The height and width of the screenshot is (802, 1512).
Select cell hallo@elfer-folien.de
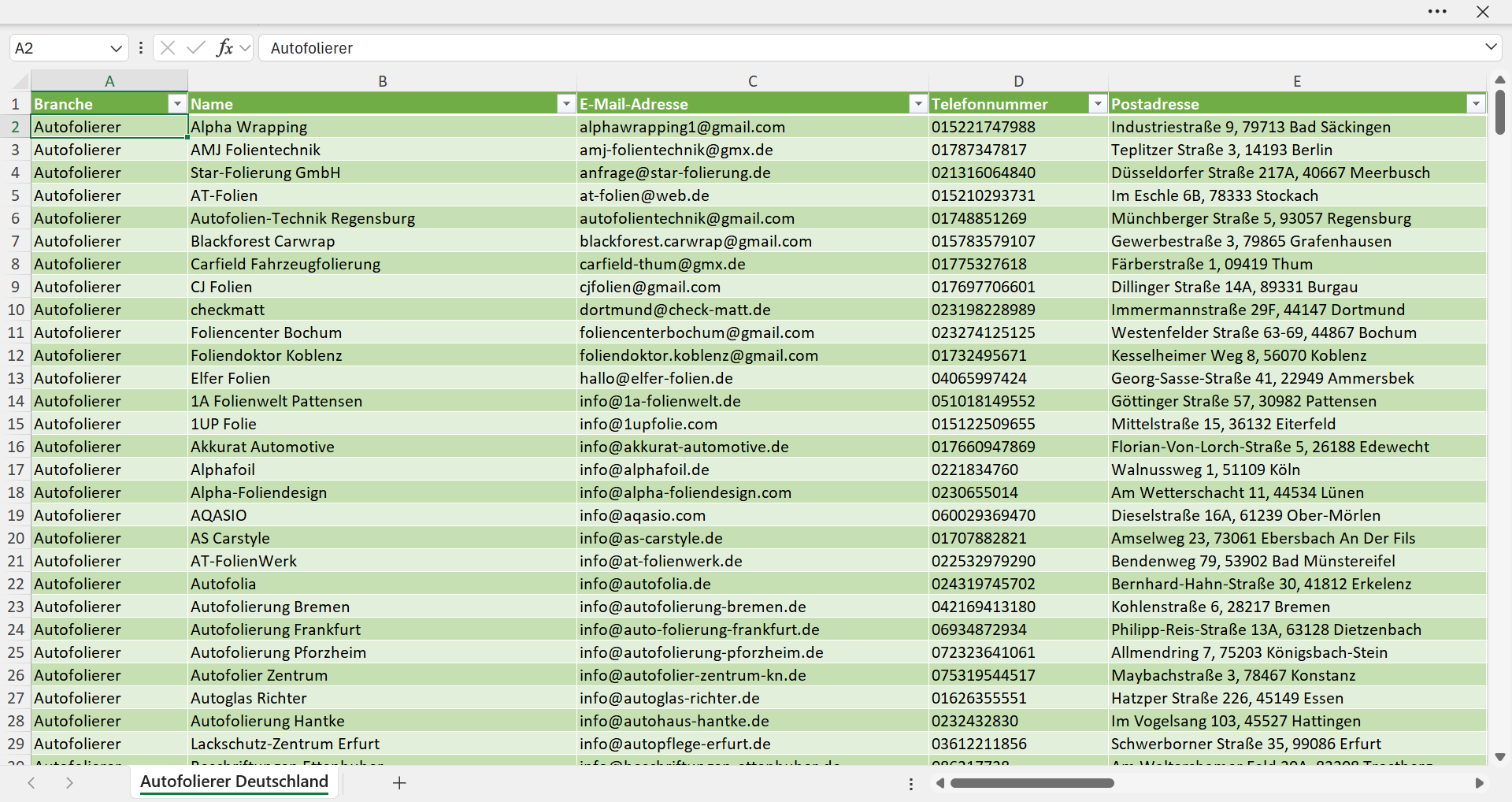point(753,378)
